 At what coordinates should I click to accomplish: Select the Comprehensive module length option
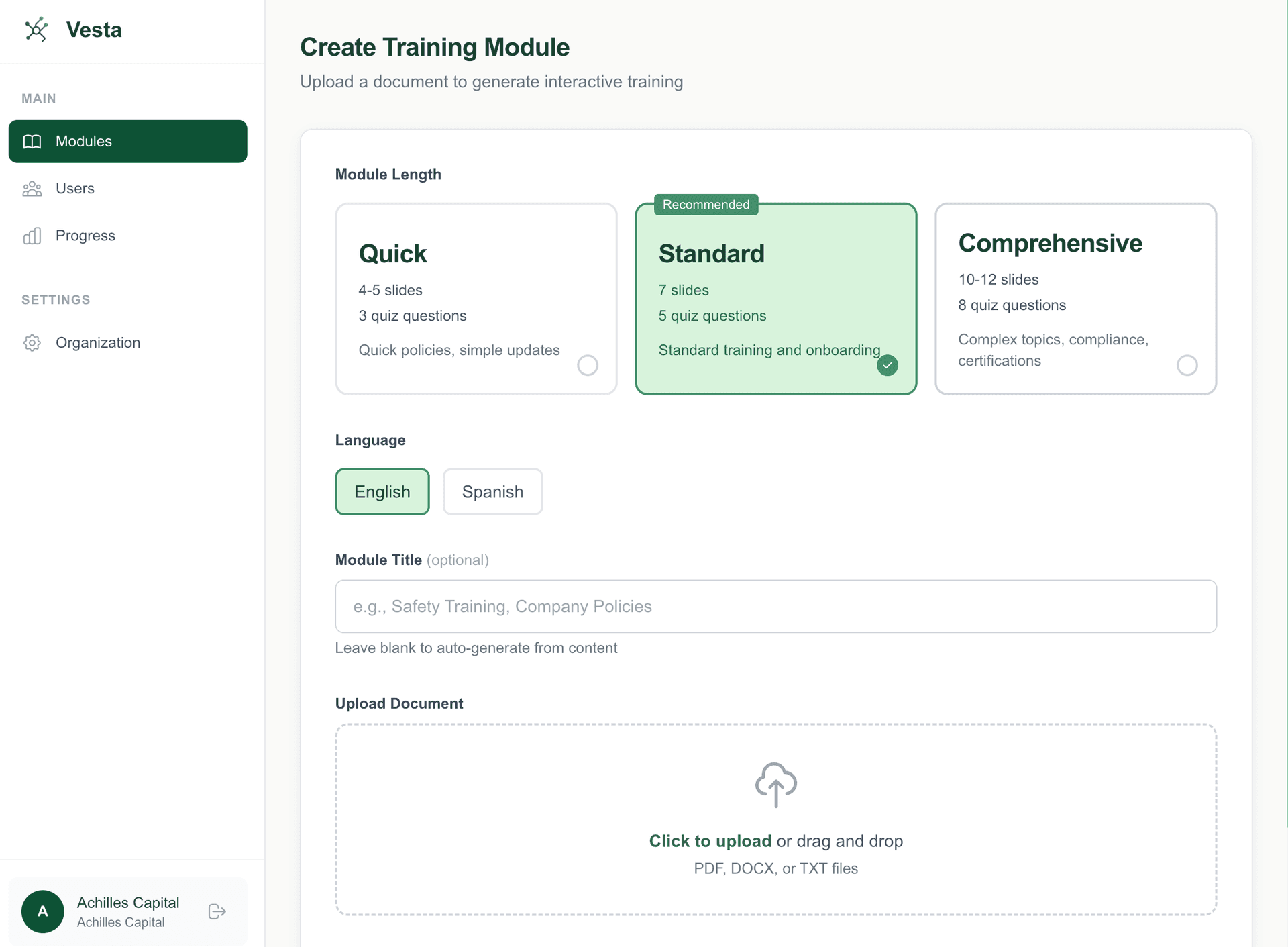pyautogui.click(x=1075, y=299)
